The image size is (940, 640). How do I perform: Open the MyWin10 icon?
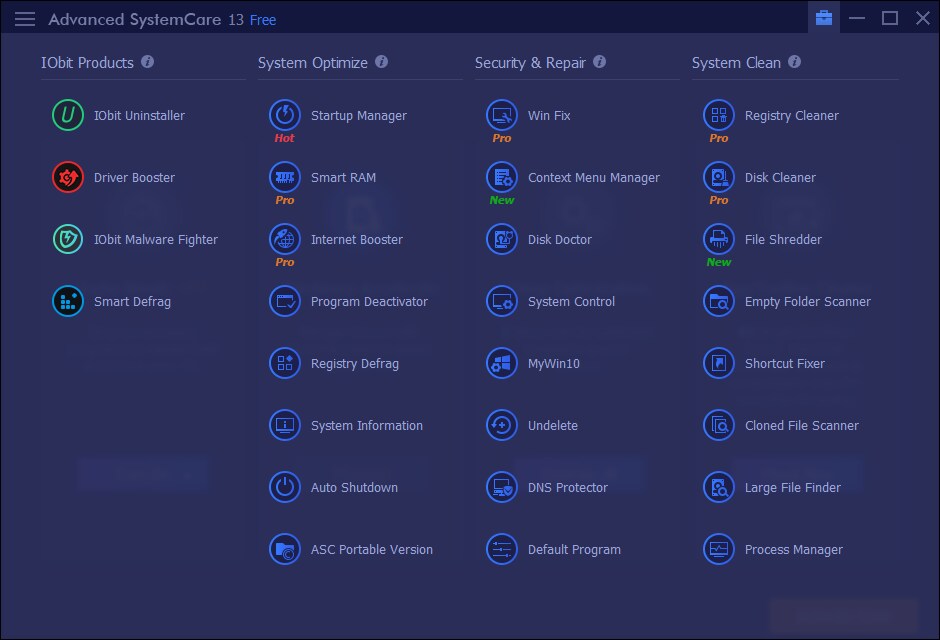[502, 364]
